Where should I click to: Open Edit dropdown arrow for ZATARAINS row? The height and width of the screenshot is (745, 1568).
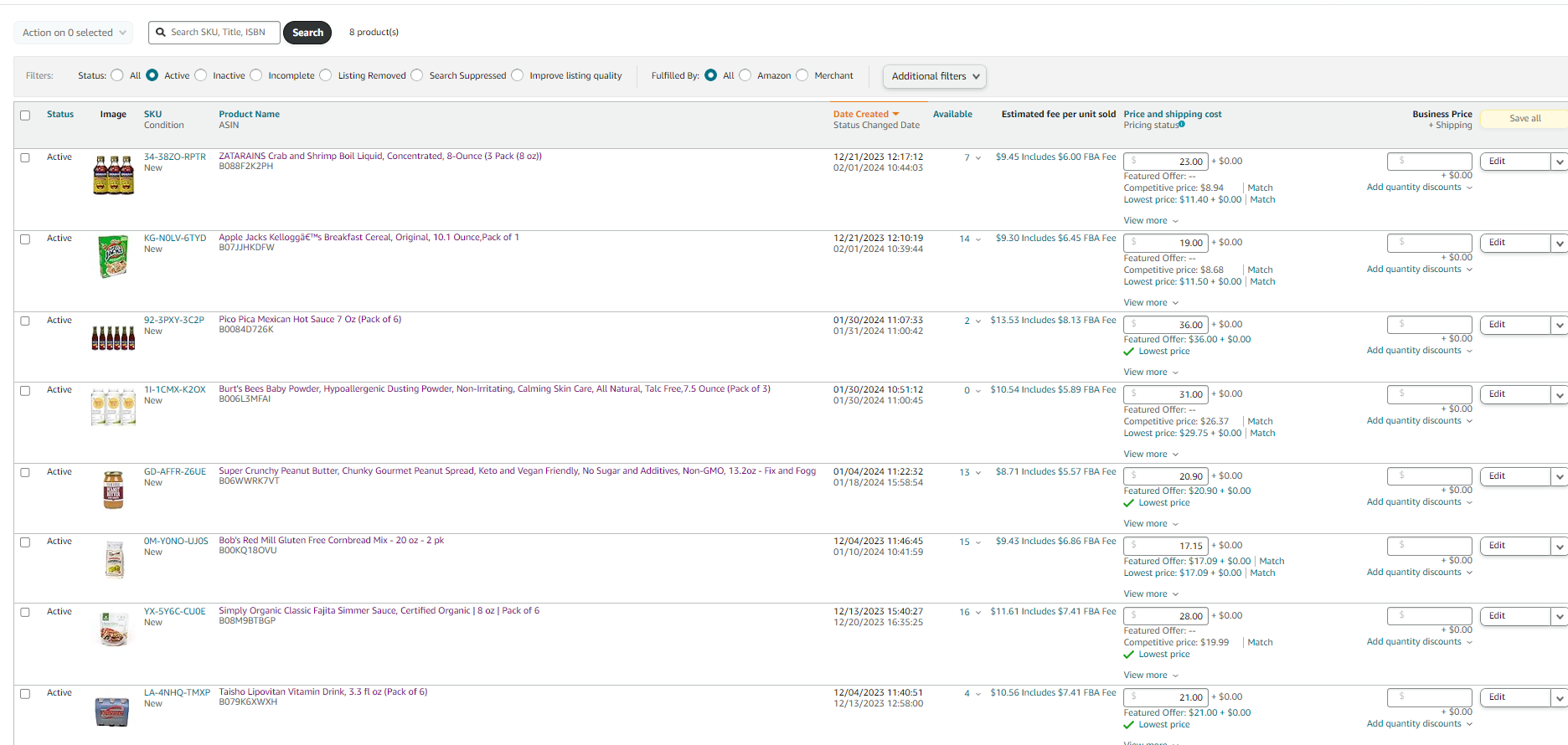(x=1559, y=162)
